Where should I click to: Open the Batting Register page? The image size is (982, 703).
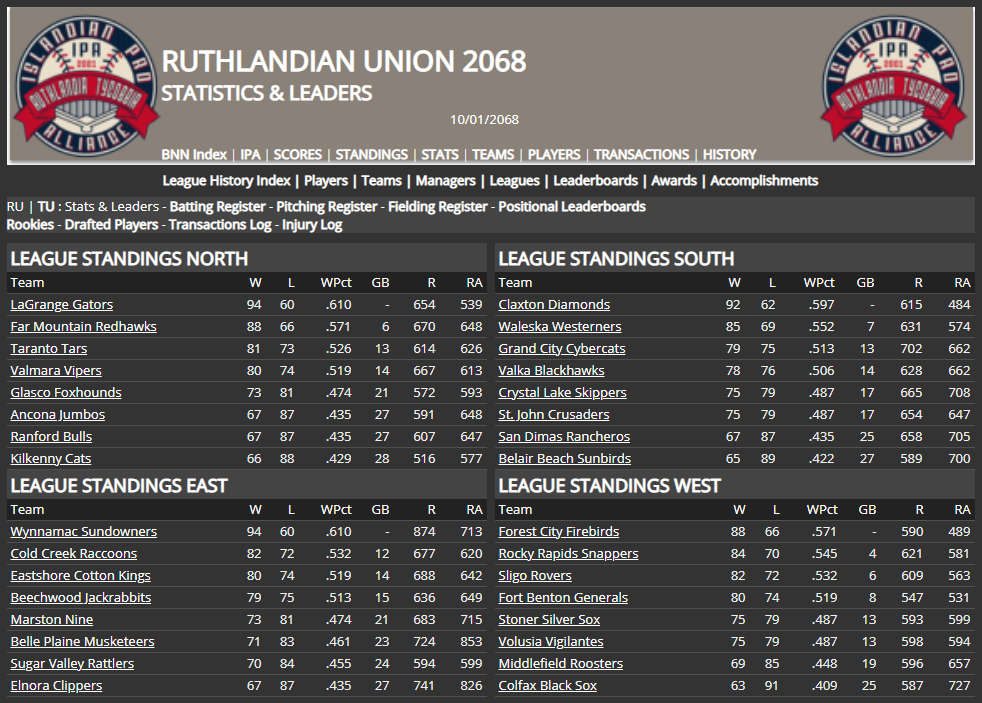click(x=218, y=207)
